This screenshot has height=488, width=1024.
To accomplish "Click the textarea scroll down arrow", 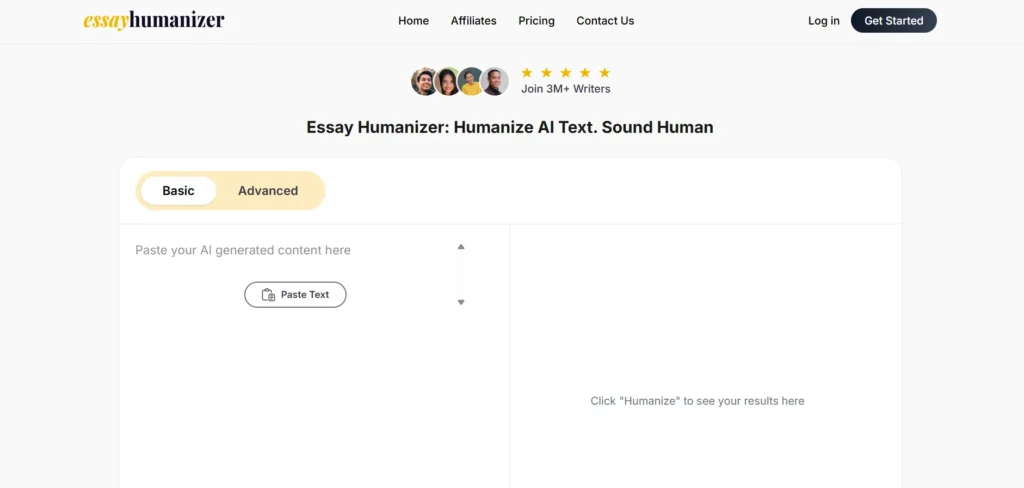I will point(461,302).
